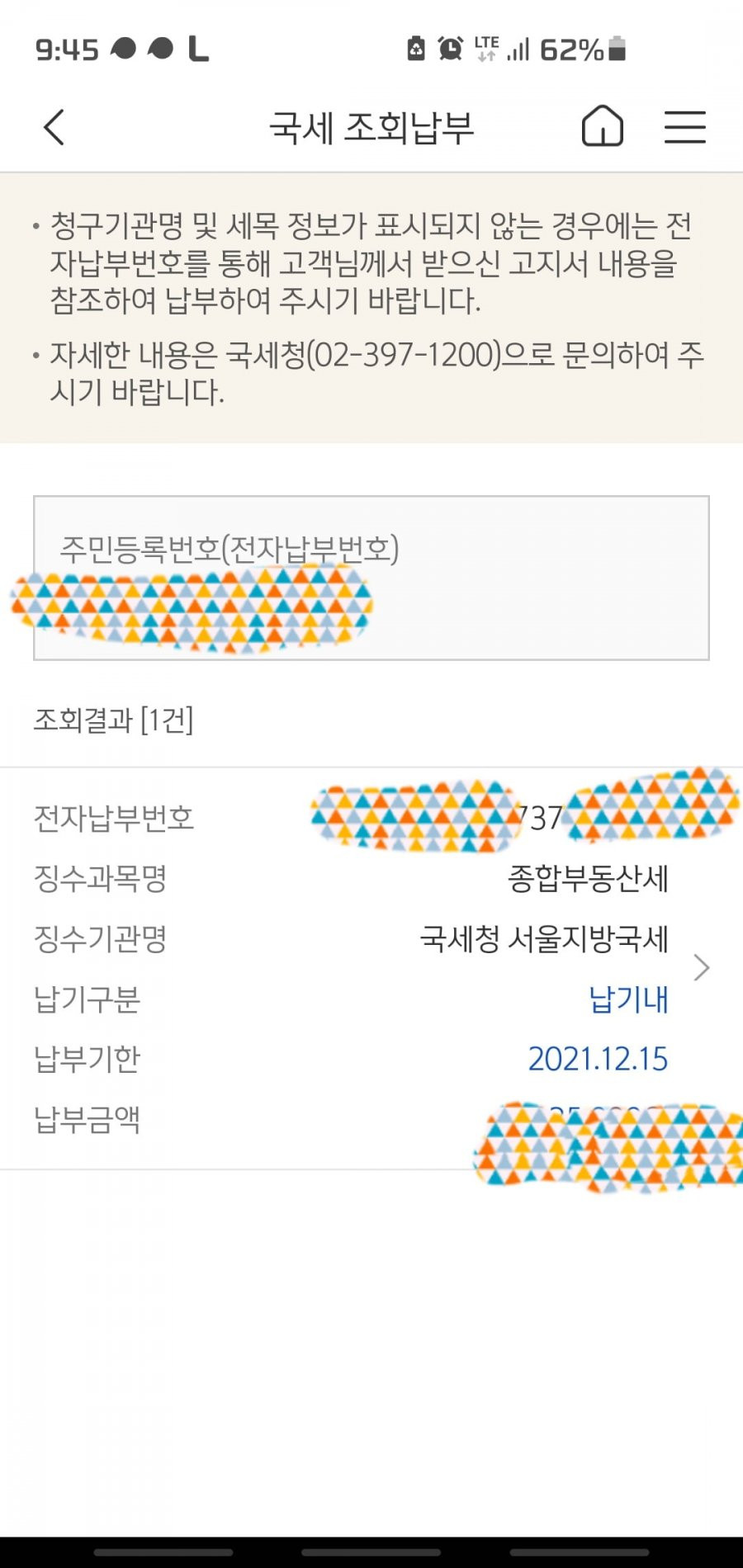Expand result details with right chevron
Viewport: 743px width, 1568px height.
(702, 967)
